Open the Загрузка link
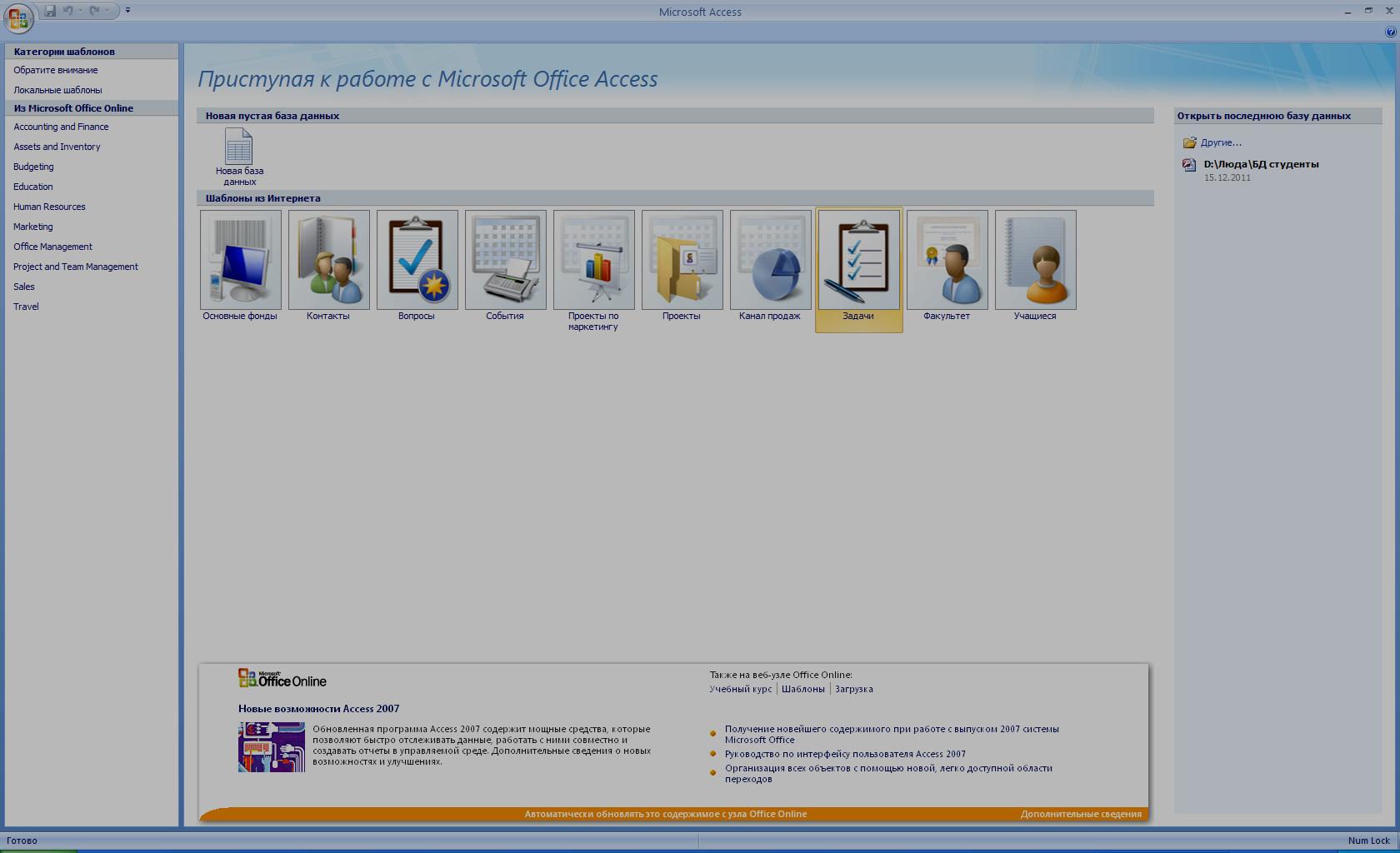This screenshot has height=853, width=1400. pos(854,689)
